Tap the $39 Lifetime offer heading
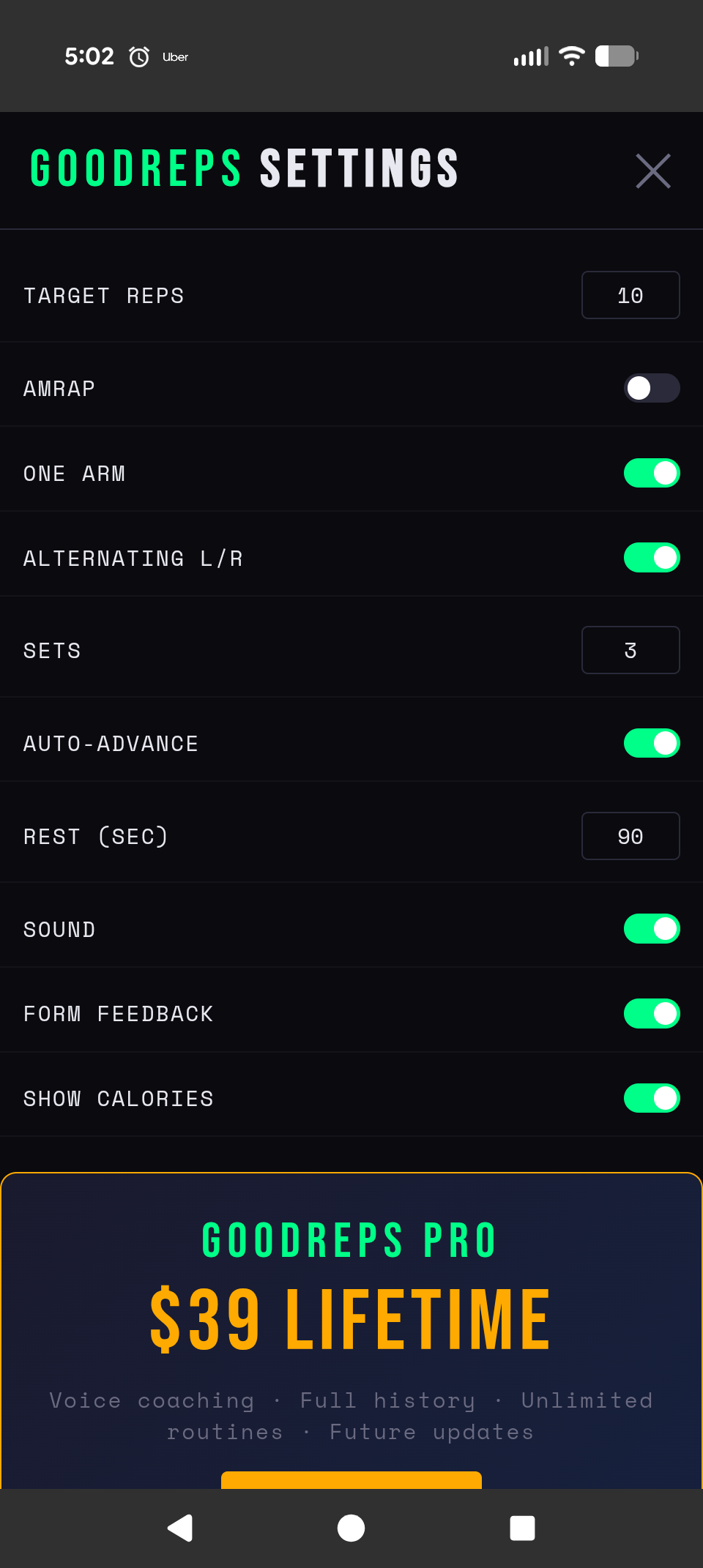Image resolution: width=703 pixels, height=1568 pixels. [351, 1320]
